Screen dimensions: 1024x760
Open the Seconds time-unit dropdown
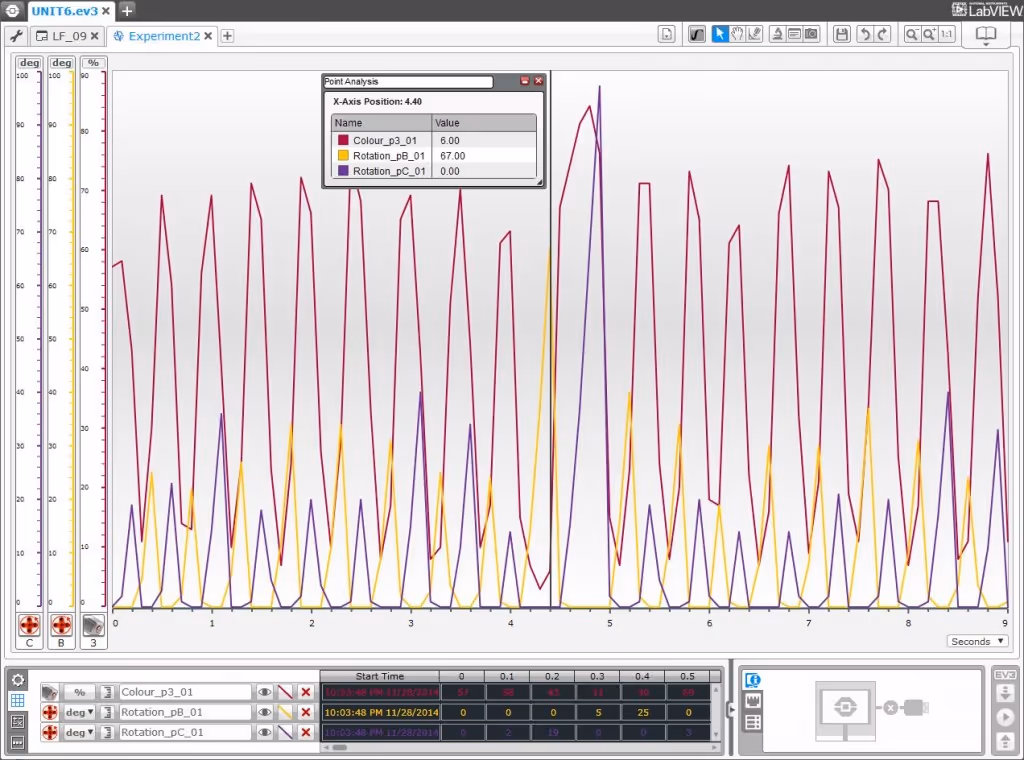(976, 641)
